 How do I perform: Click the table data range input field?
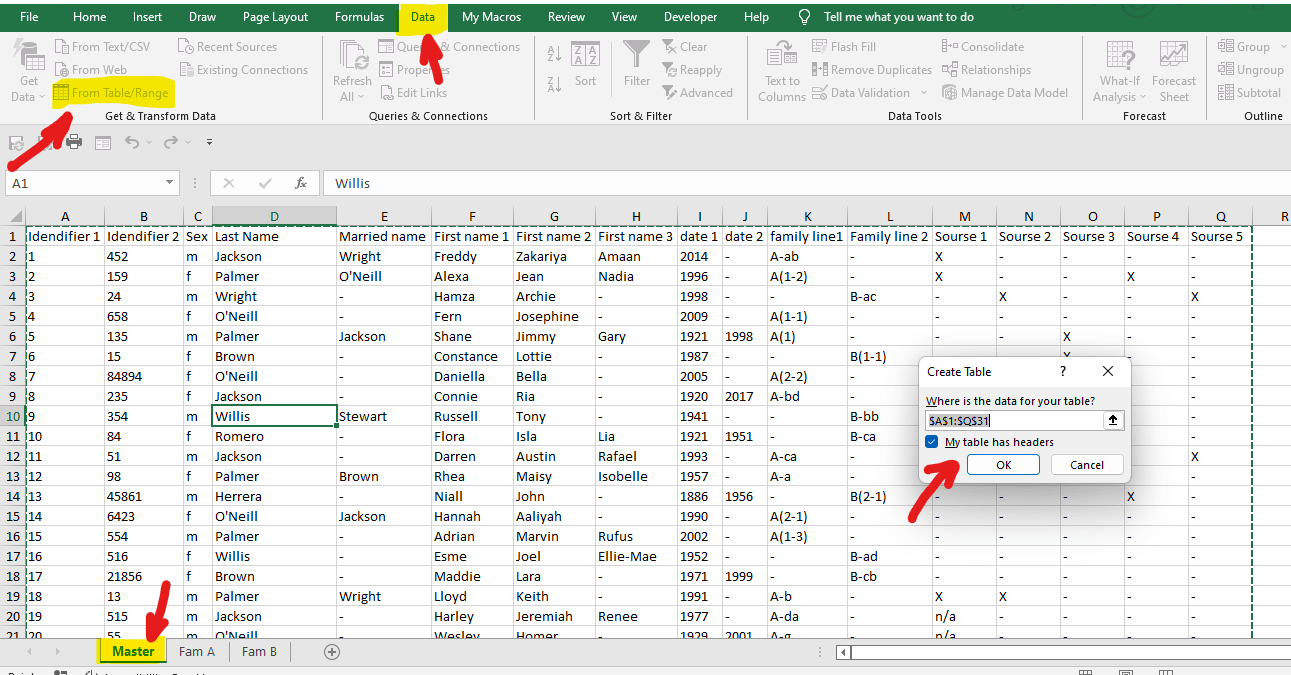(1013, 421)
